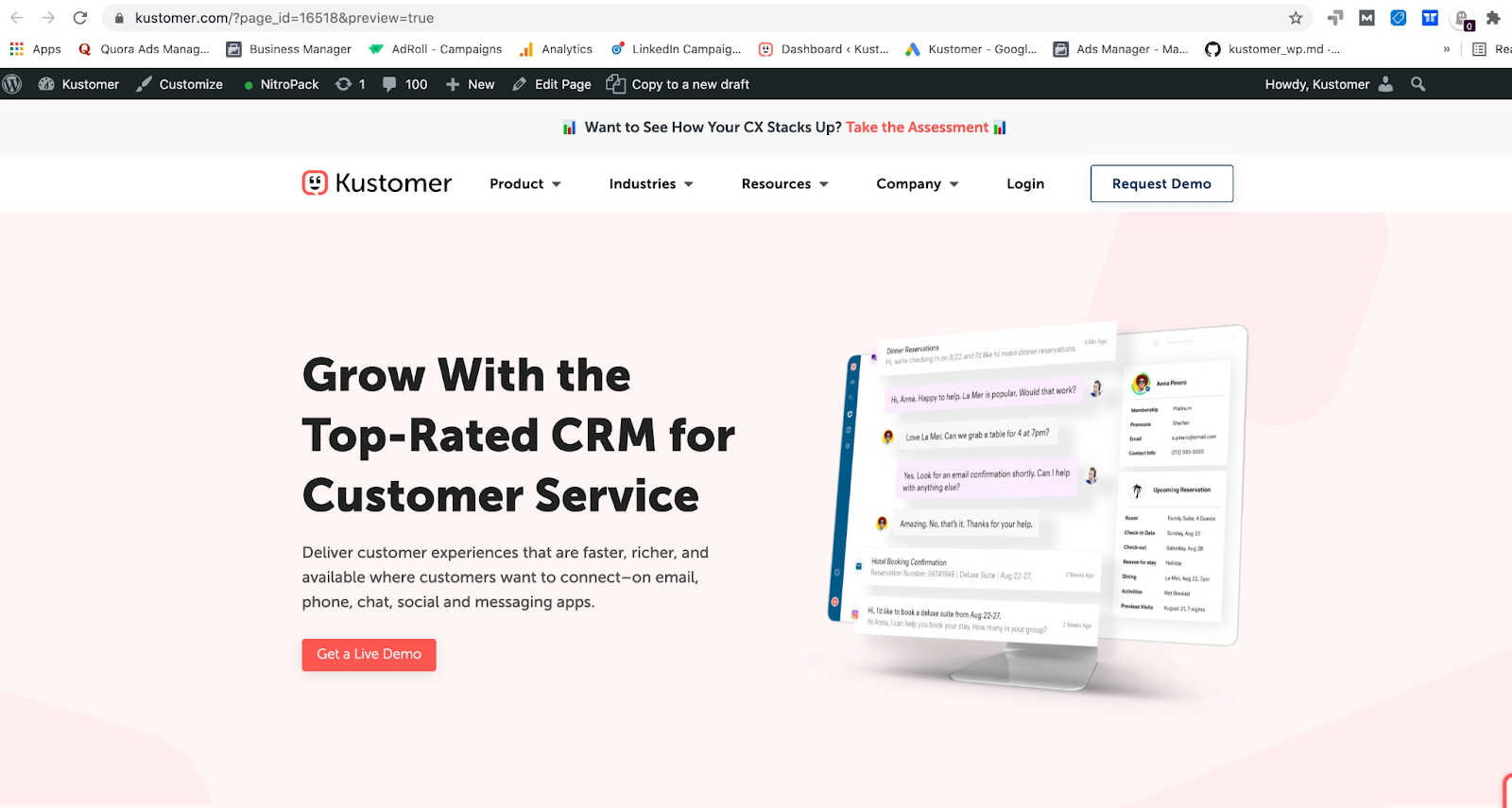The width and height of the screenshot is (1512, 808).
Task: Open the Ghostery ghost extension icon
Action: (1463, 19)
